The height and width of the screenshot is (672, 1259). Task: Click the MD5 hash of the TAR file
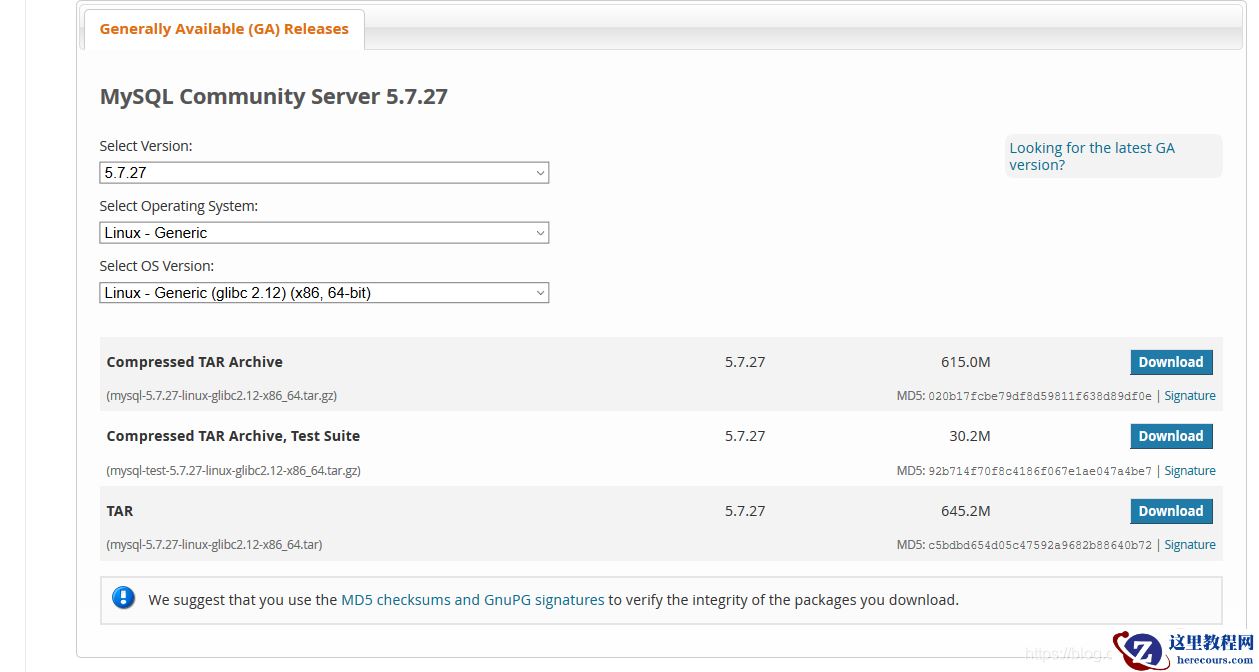[1040, 545]
